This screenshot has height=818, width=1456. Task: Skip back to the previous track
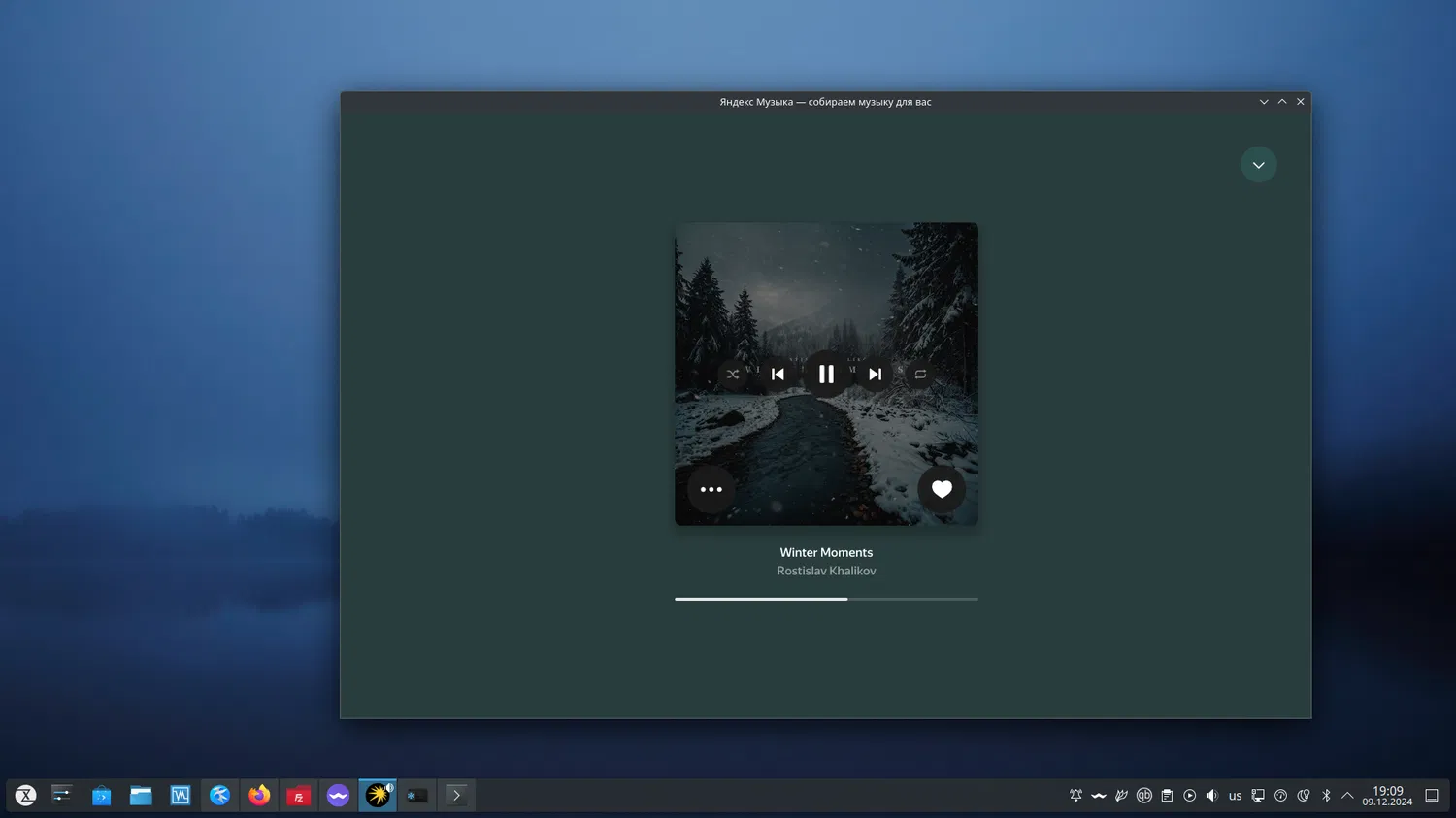pos(778,375)
